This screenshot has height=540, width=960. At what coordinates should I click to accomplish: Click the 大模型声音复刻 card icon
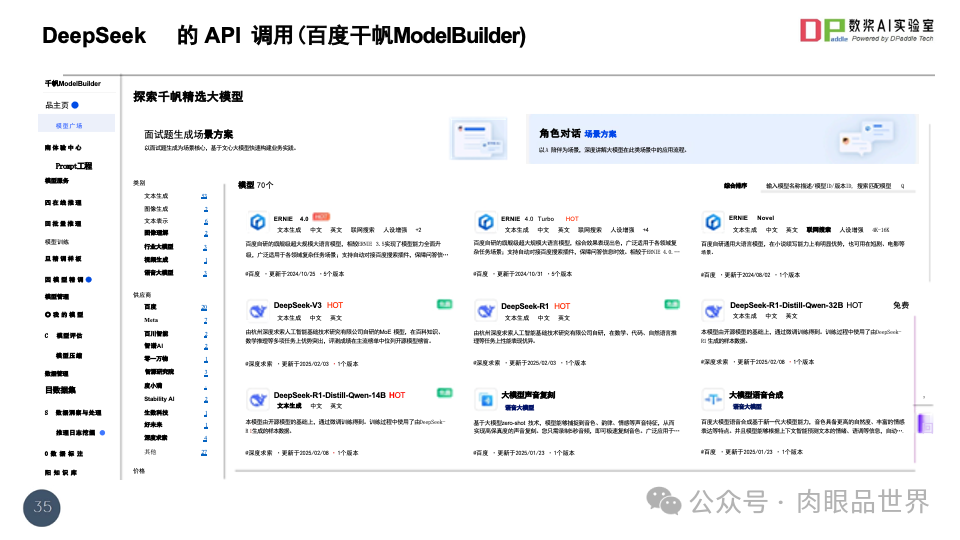[486, 400]
